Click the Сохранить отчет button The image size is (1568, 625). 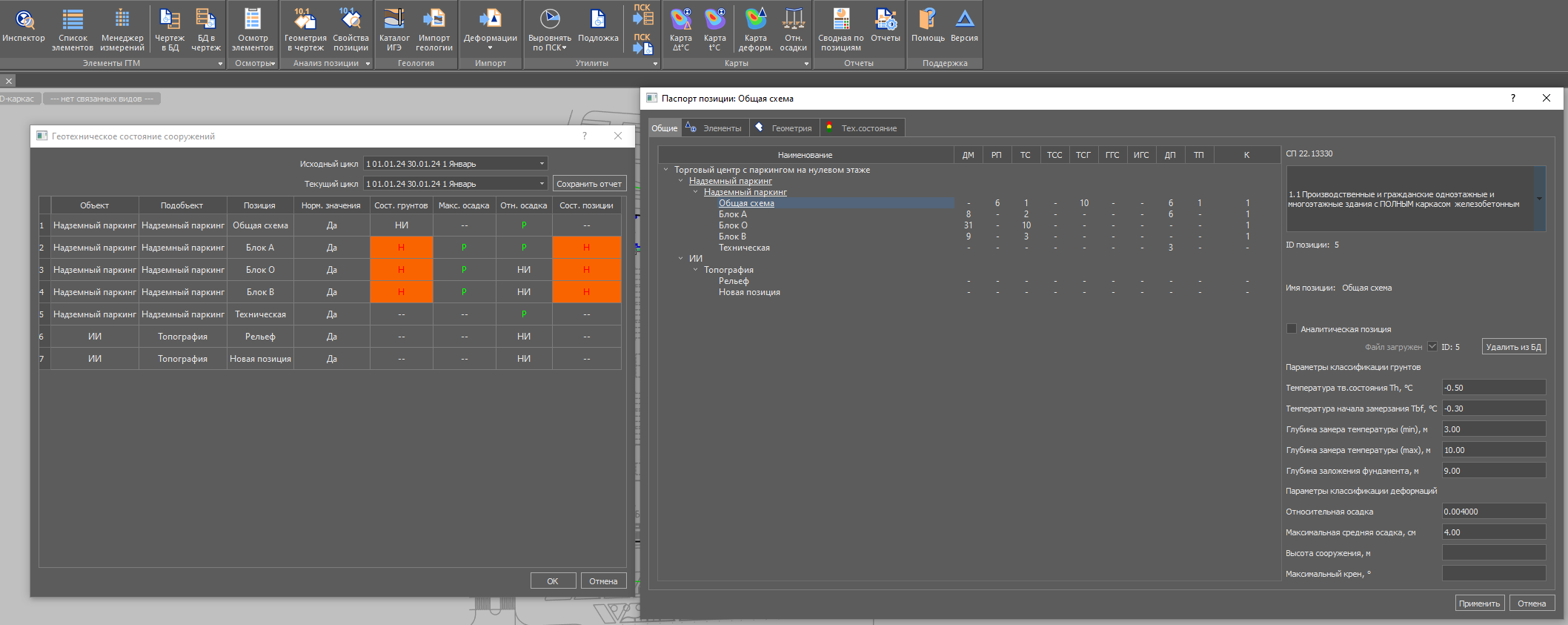[x=589, y=184]
